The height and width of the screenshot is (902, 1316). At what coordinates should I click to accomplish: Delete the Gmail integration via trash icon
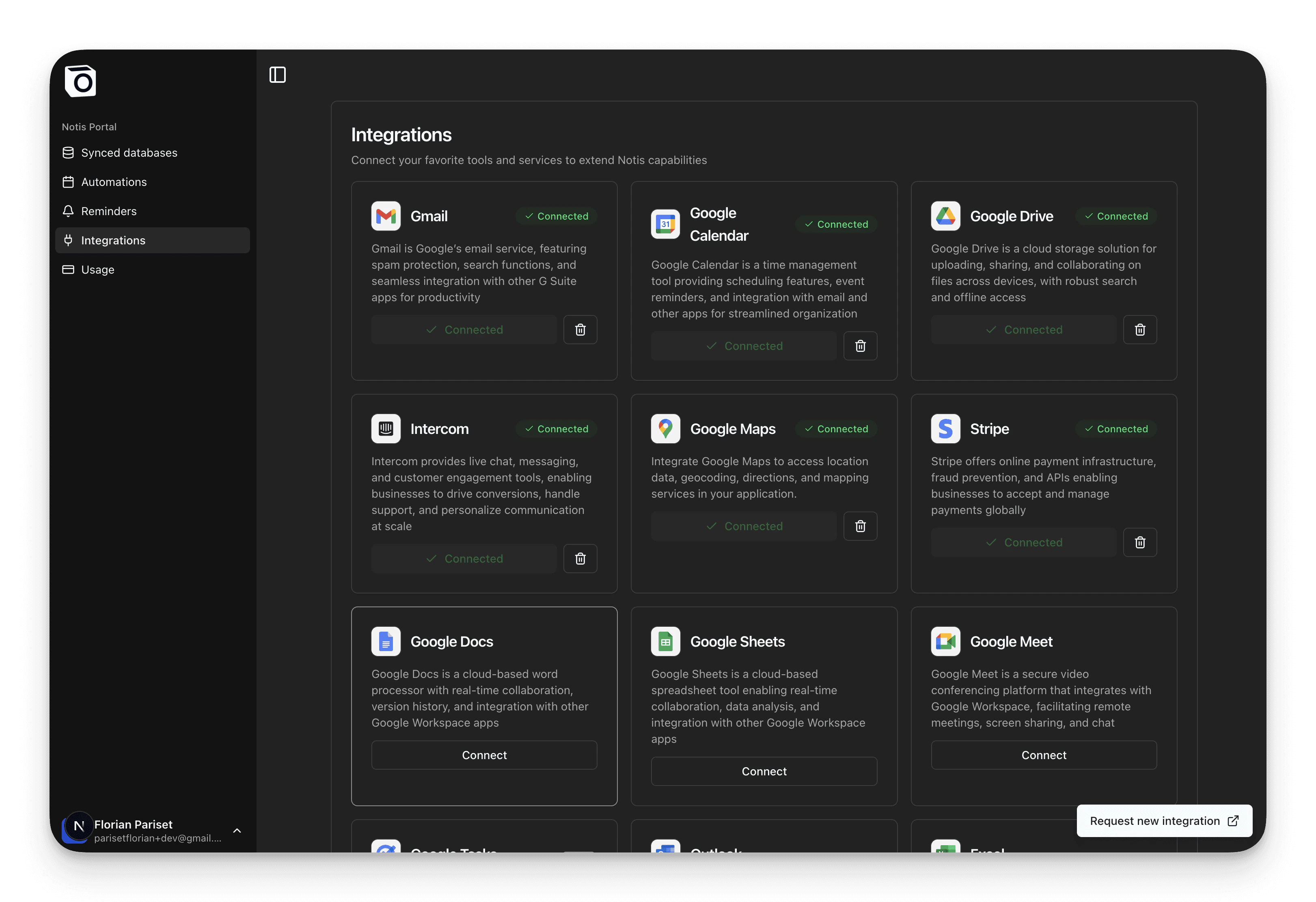pyautogui.click(x=580, y=329)
